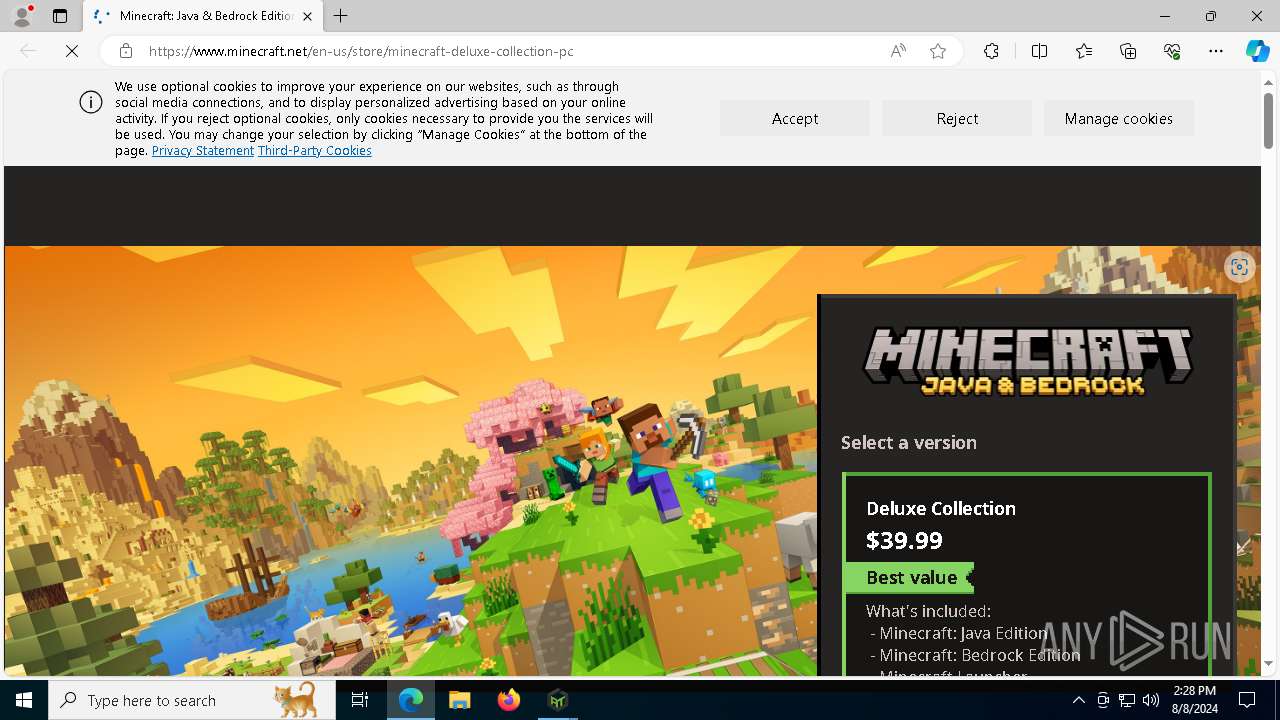View site information lock icon
This screenshot has height=720, width=1280.
coord(126,51)
